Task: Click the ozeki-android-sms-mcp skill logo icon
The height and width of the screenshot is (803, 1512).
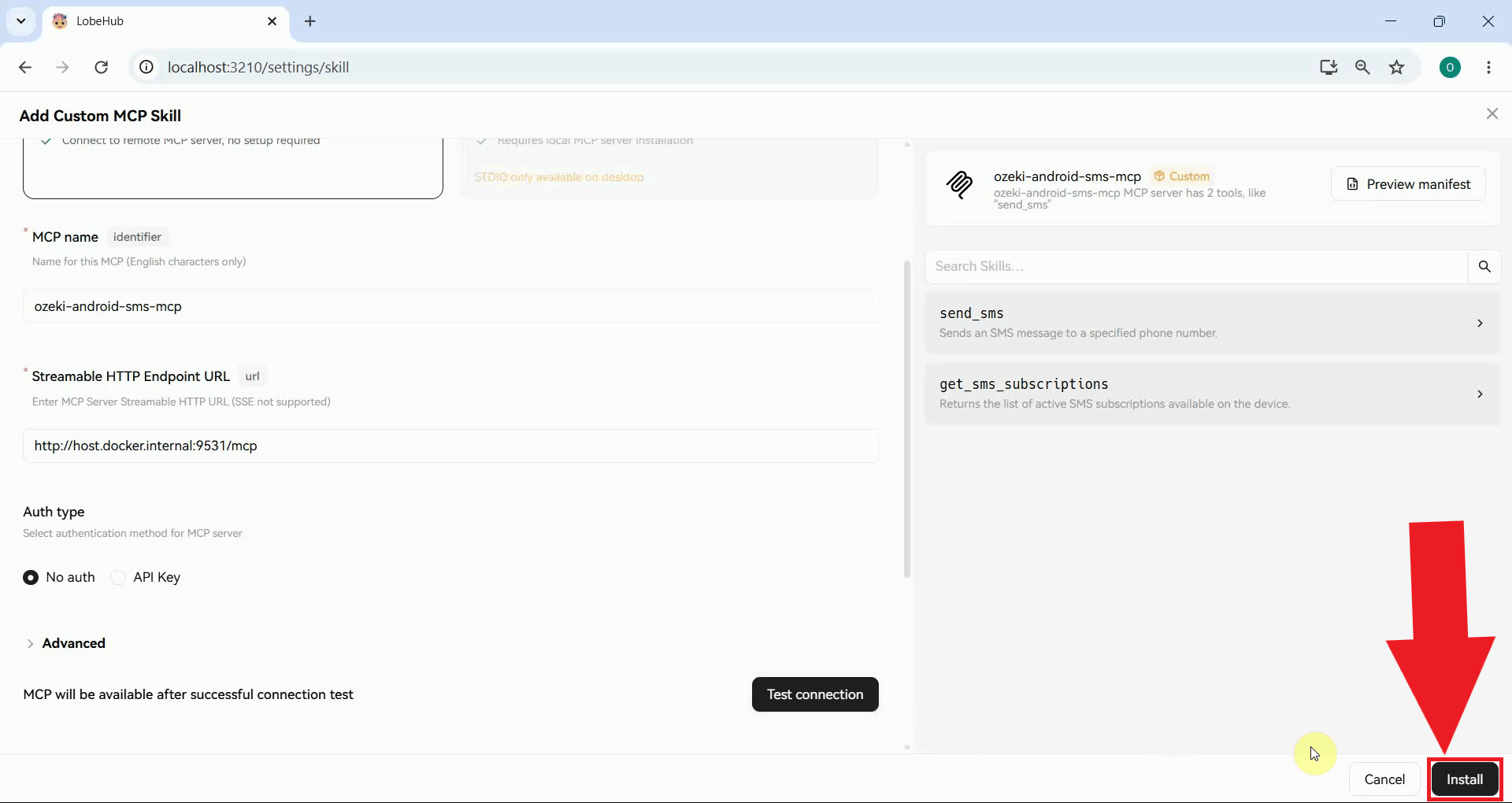Action: click(959, 185)
